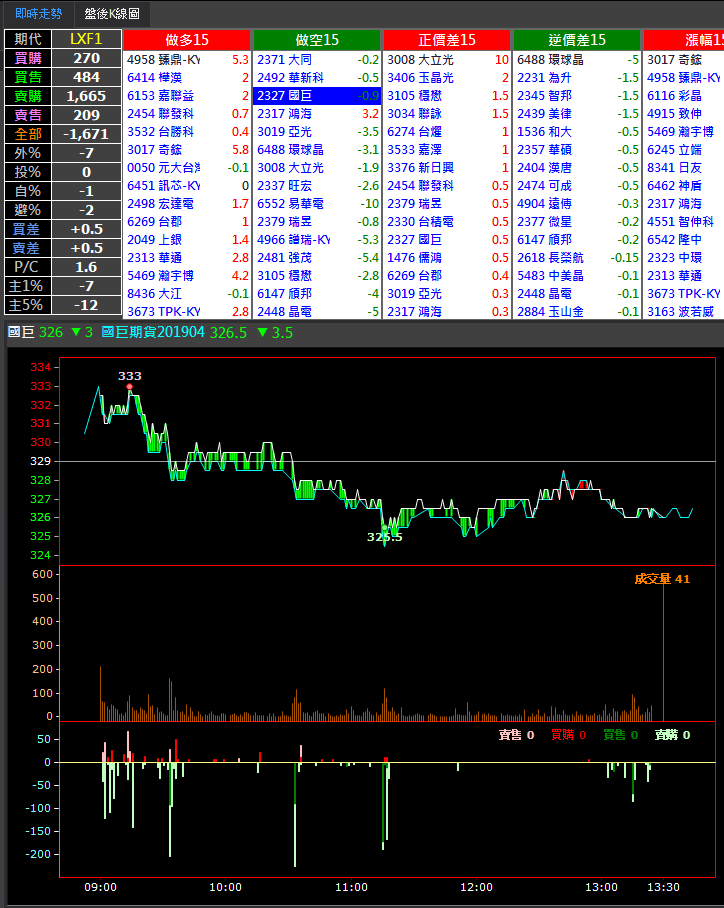724x908 pixels.
Task: Select stock 2439 美律 row
Action: (x=577, y=114)
